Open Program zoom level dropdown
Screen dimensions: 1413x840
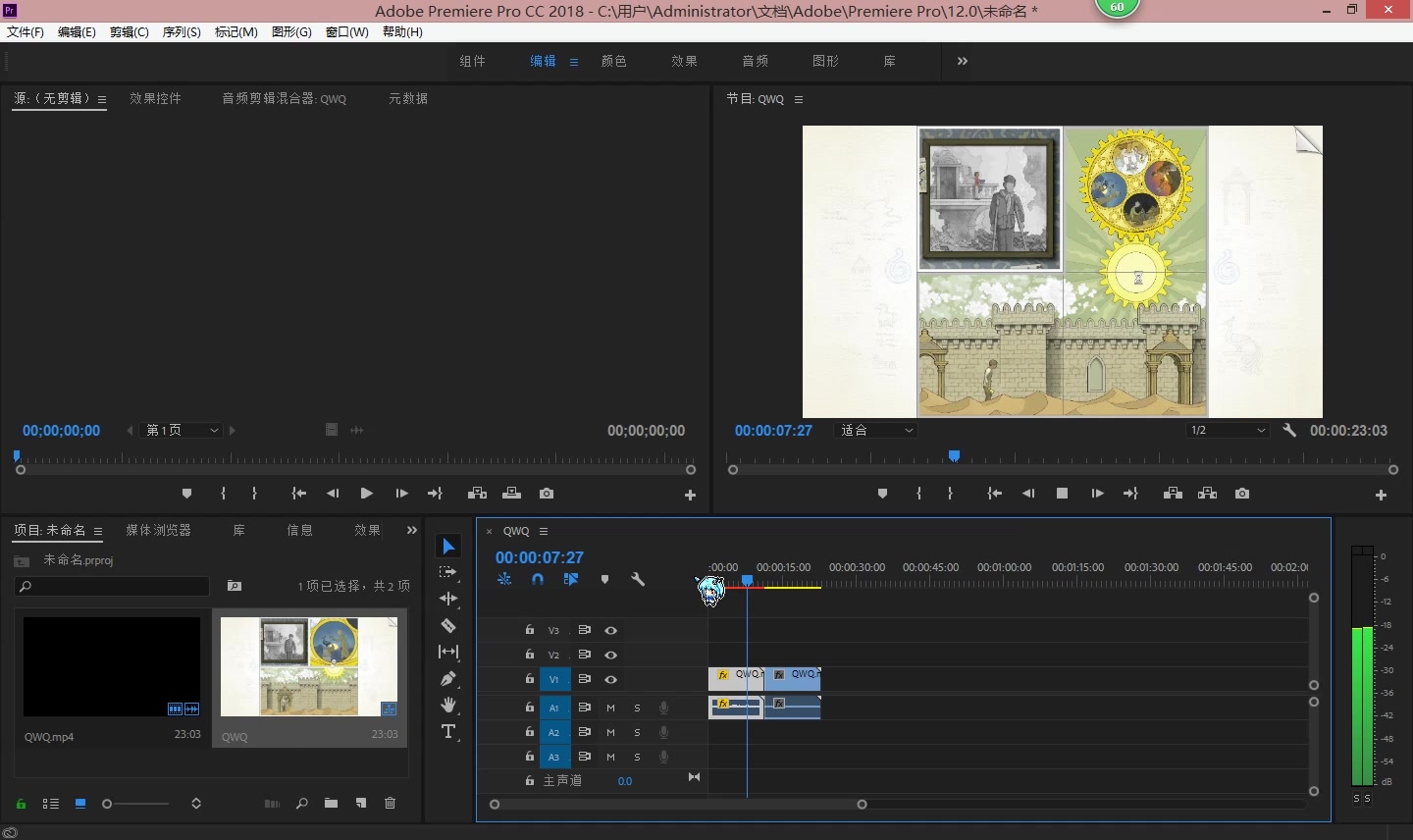pyautogui.click(x=875, y=430)
